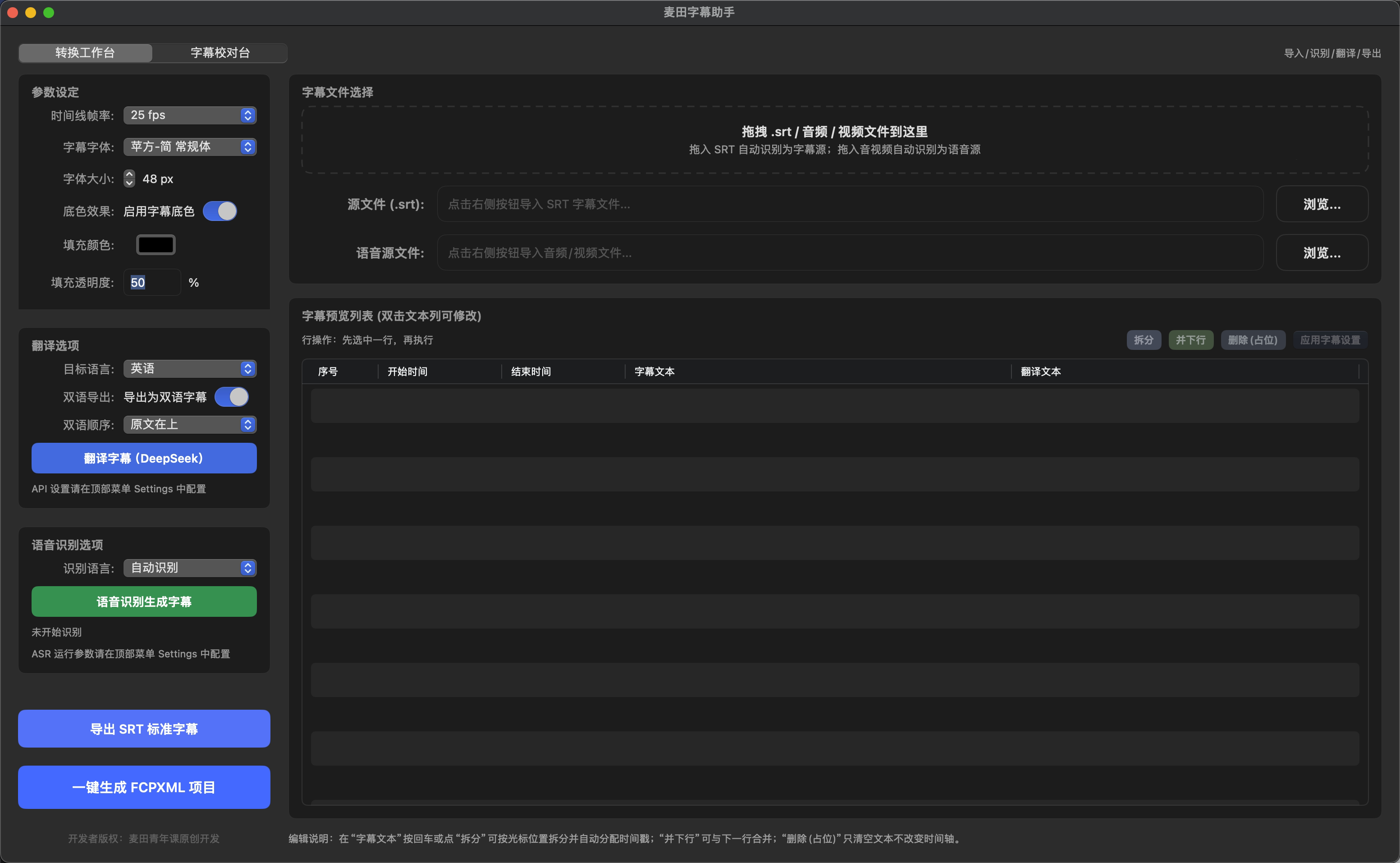Open the recognition language dropdown
The image size is (1400, 863).
pos(190,568)
